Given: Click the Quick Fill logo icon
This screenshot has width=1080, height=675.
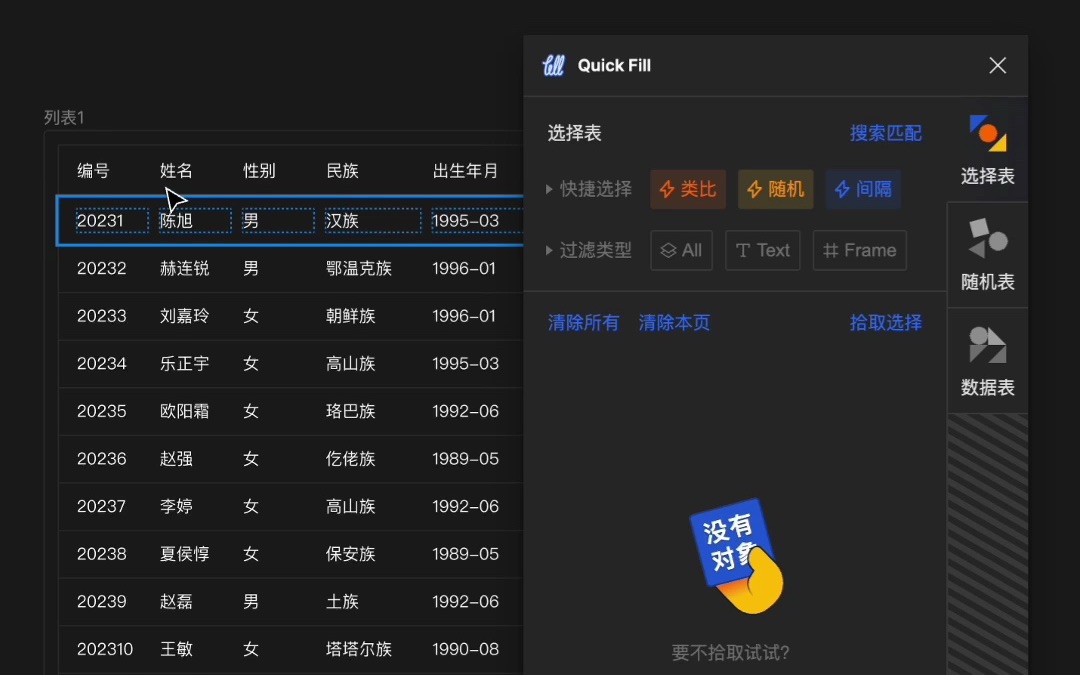Looking at the screenshot, I should tap(553, 65).
